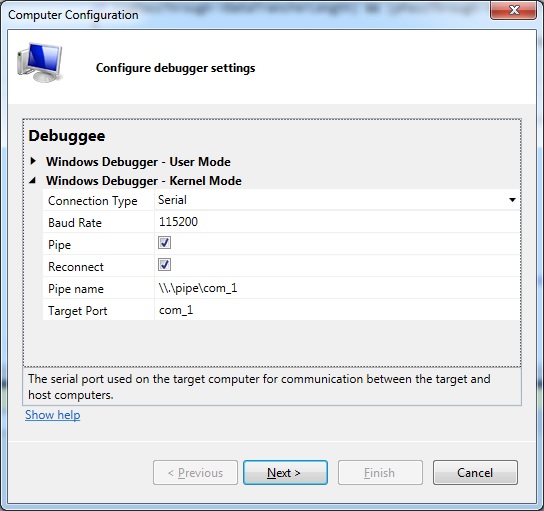This screenshot has width=544, height=511.
Task: Click the disabled Previous button
Action: (195, 472)
